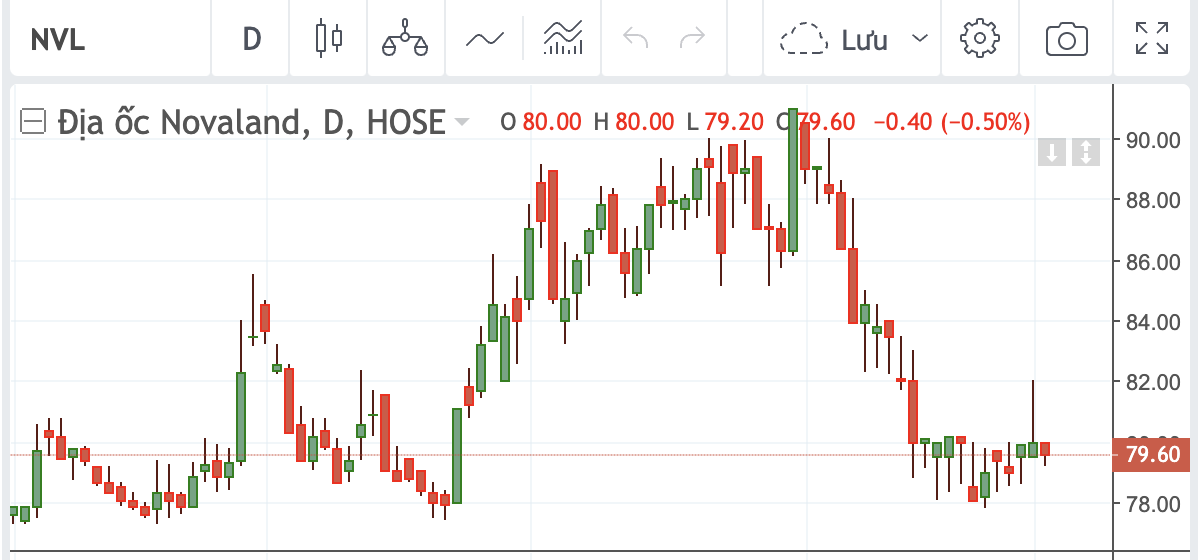Viewport: 1198px width, 560px height.
Task: Open the compare symbols balance icon
Action: click(x=405, y=37)
